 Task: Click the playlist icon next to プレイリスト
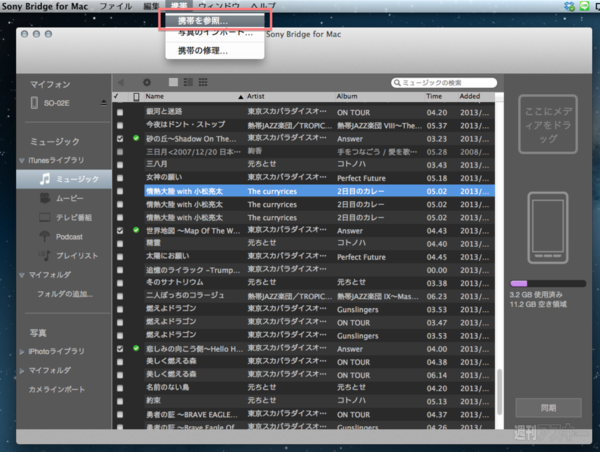[x=45, y=255]
